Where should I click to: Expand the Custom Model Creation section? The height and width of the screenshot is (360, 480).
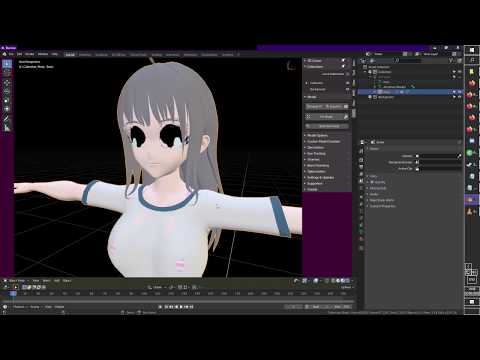(323, 141)
